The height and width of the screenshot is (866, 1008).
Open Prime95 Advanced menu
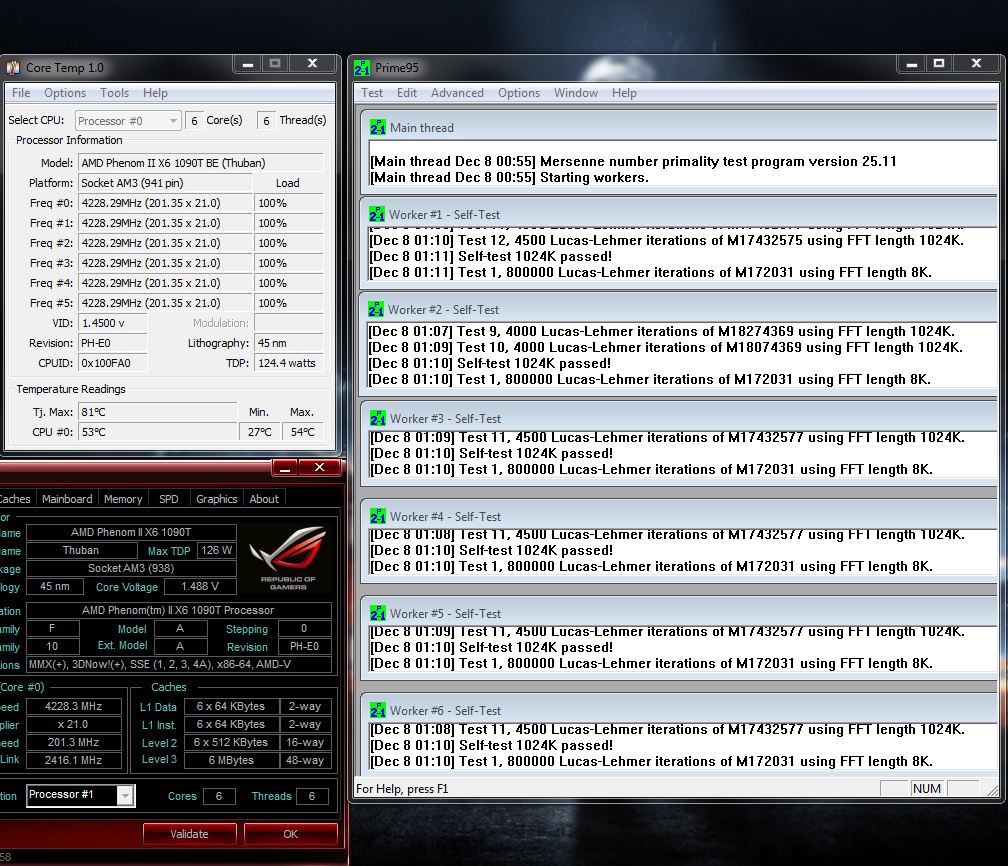[x=457, y=93]
